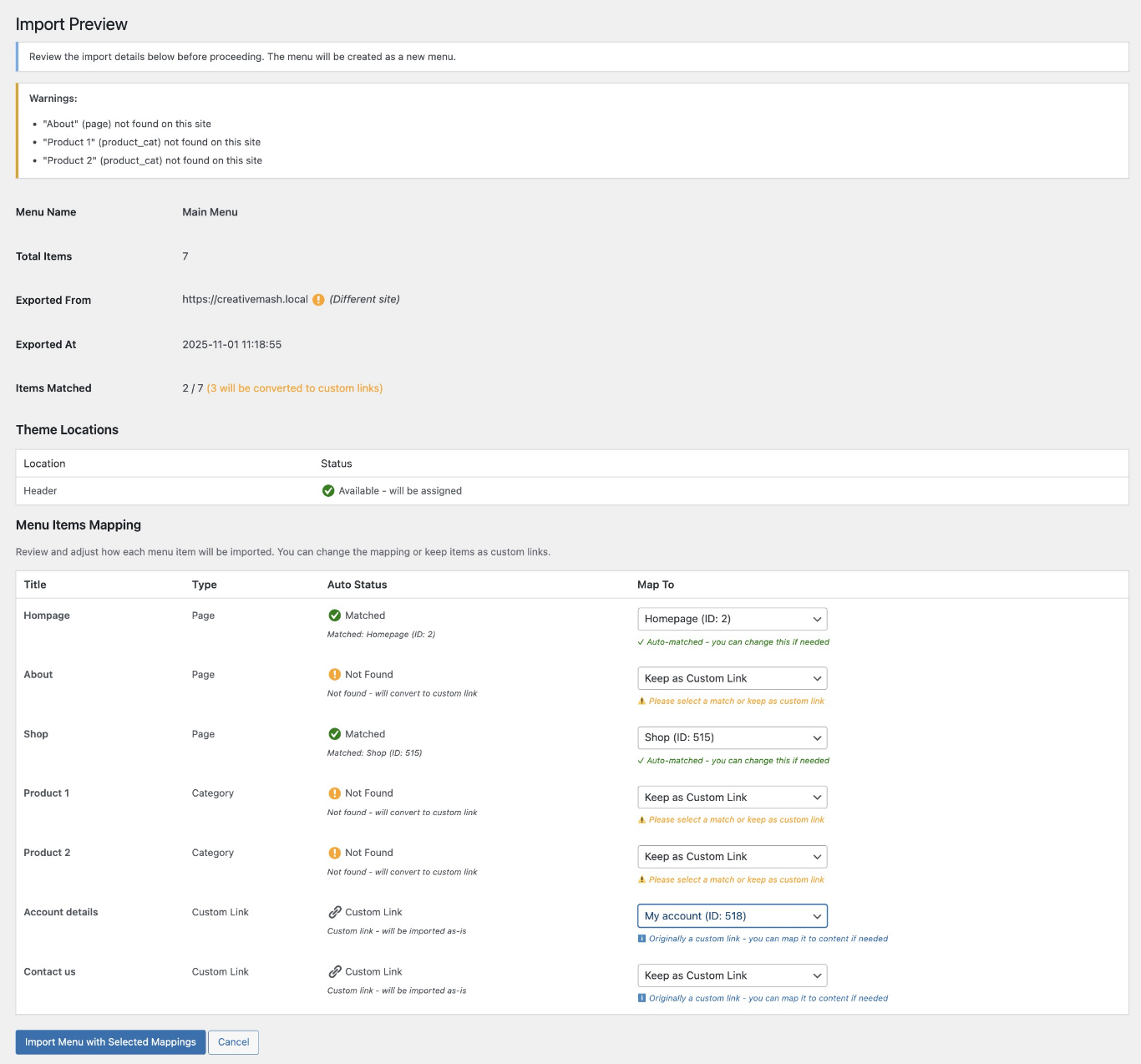
Task: Open the Shop (ID: 515) mapping dropdown
Action: [732, 737]
